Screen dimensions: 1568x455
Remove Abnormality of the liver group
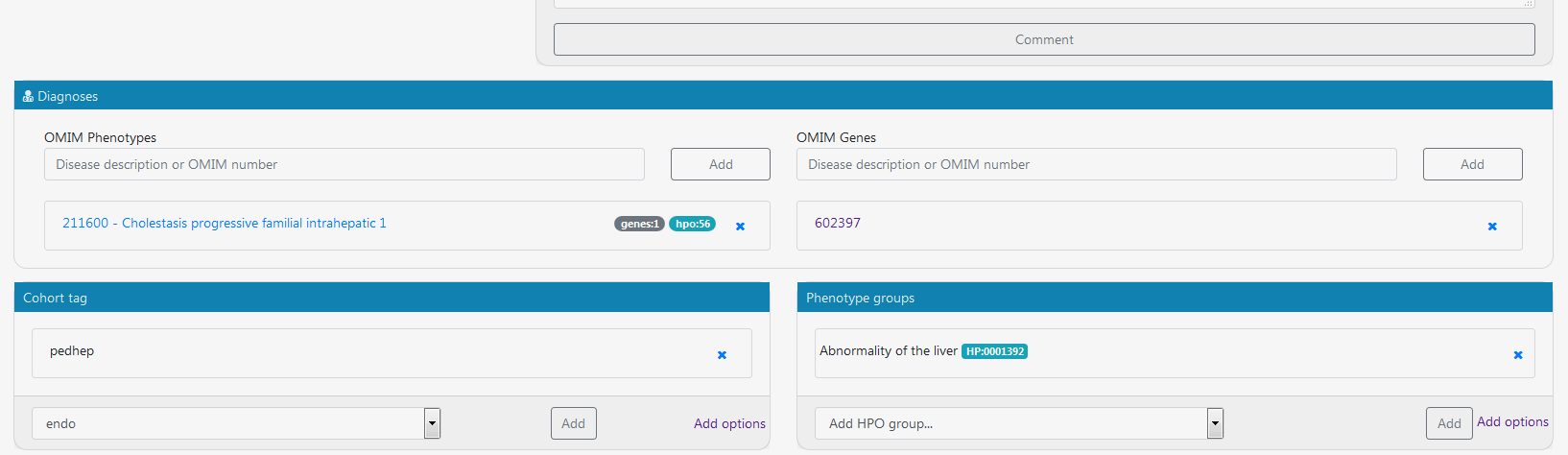1518,355
